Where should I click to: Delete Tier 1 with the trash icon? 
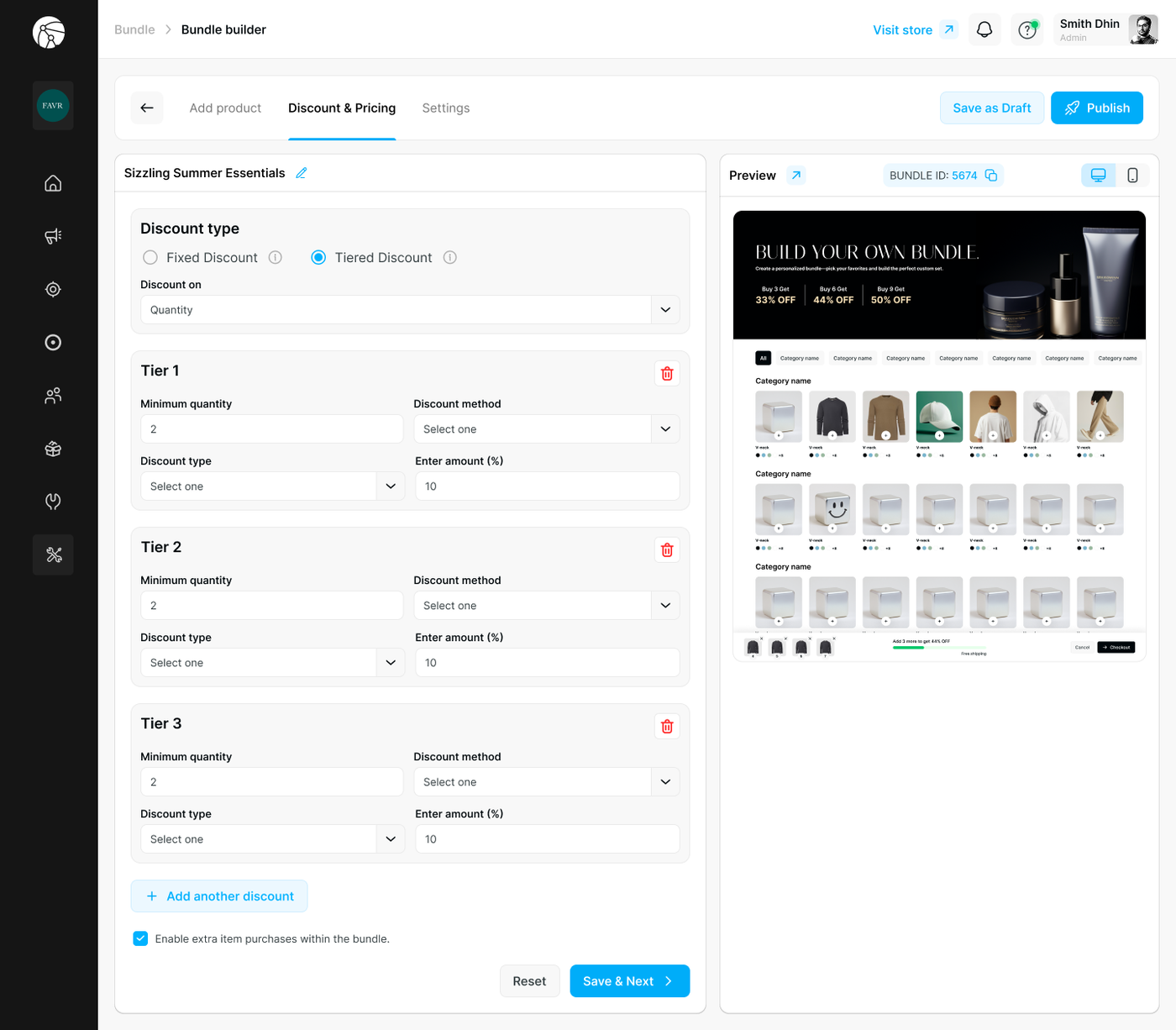[667, 373]
